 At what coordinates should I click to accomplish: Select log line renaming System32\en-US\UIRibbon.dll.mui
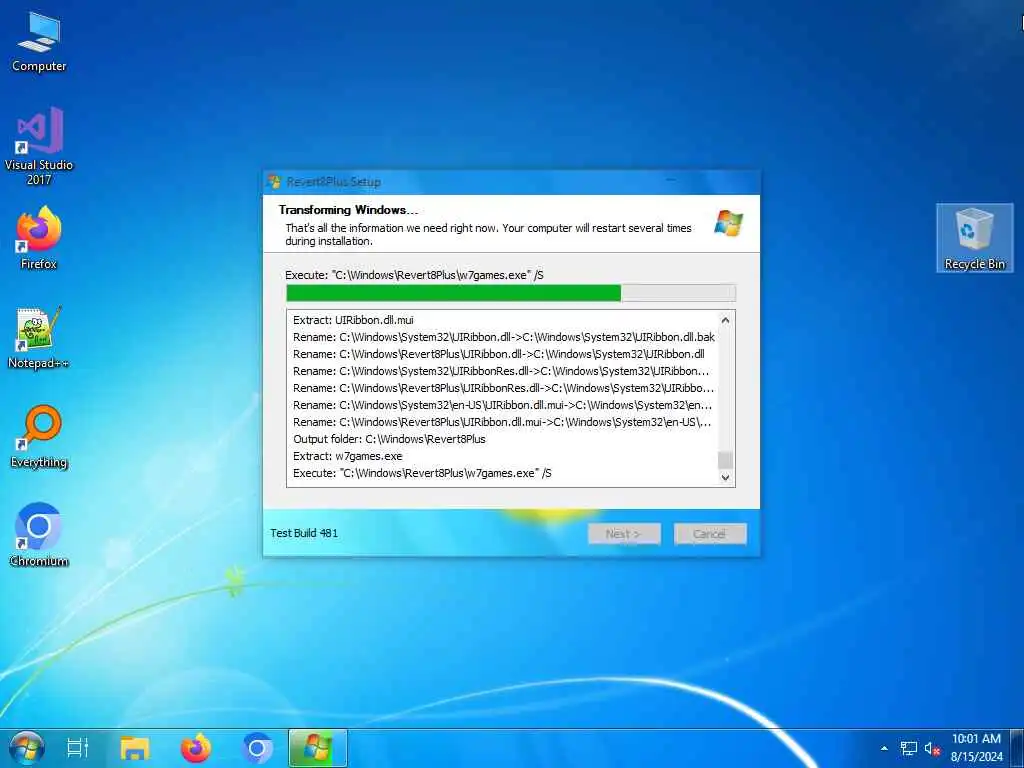tap(502, 405)
